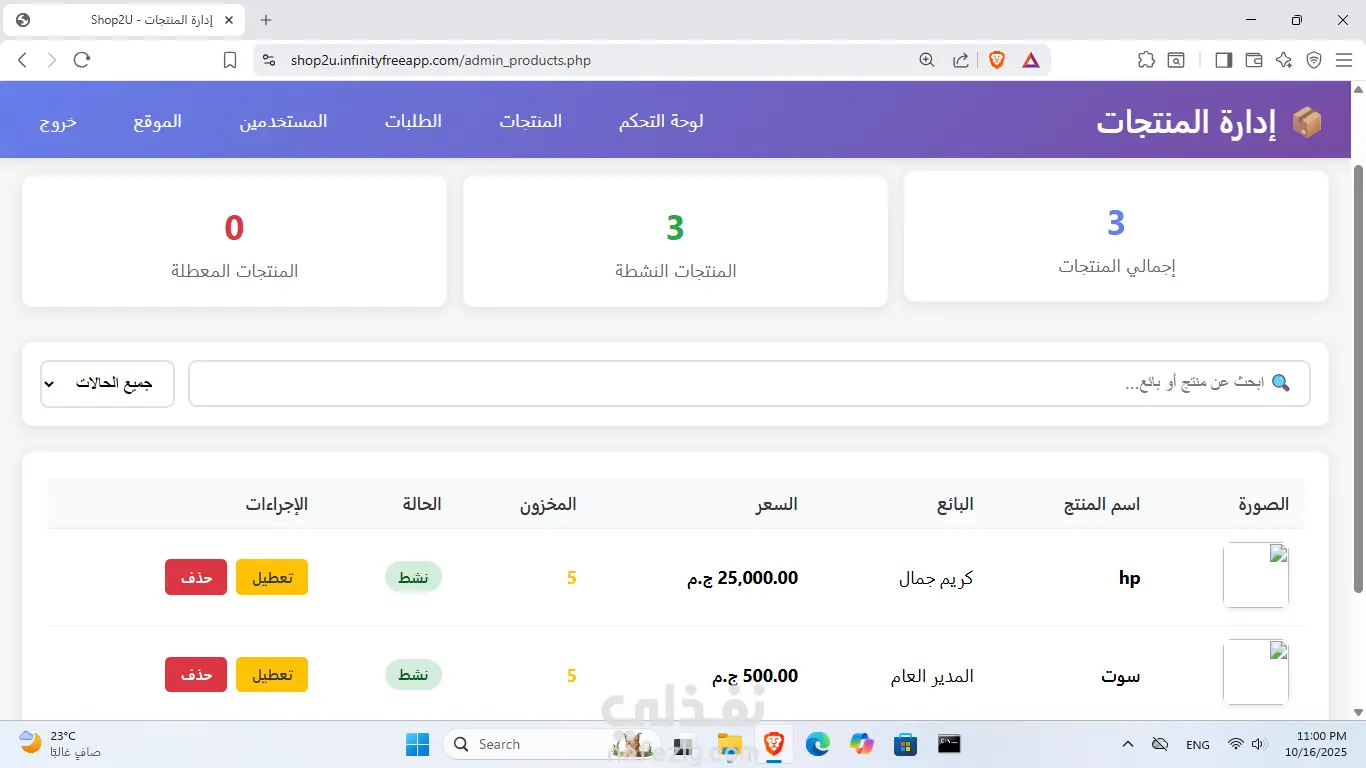Open Microsoft Store from taskbar

(x=906, y=744)
